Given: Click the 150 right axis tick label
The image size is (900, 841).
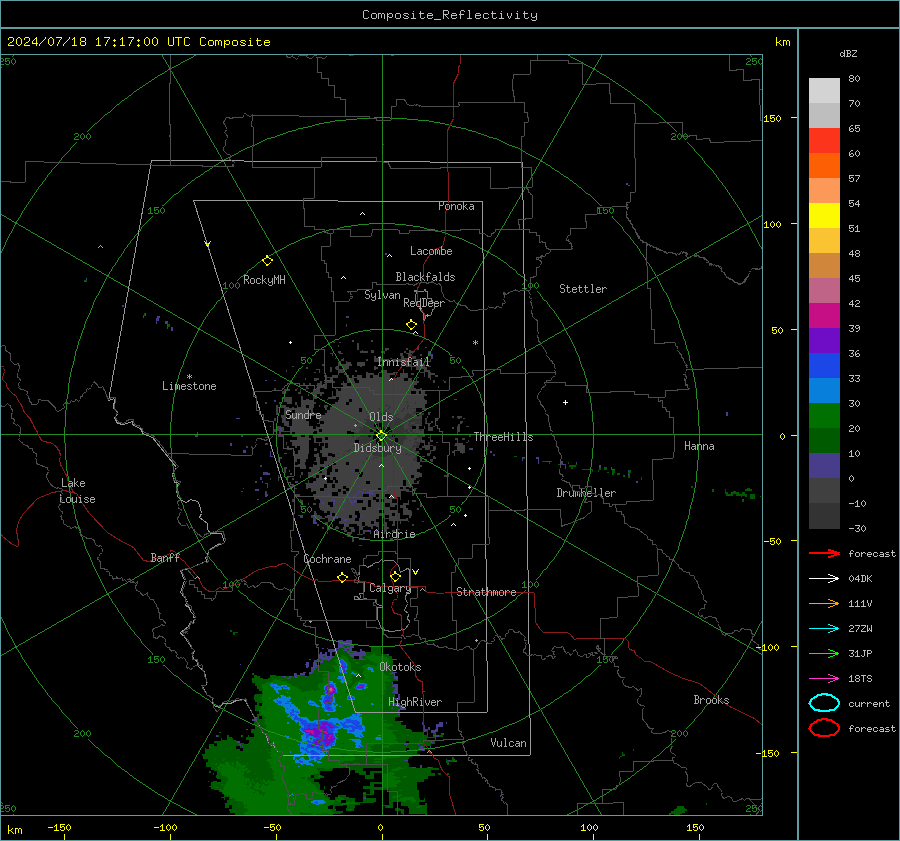Looking at the screenshot, I should (x=772, y=118).
